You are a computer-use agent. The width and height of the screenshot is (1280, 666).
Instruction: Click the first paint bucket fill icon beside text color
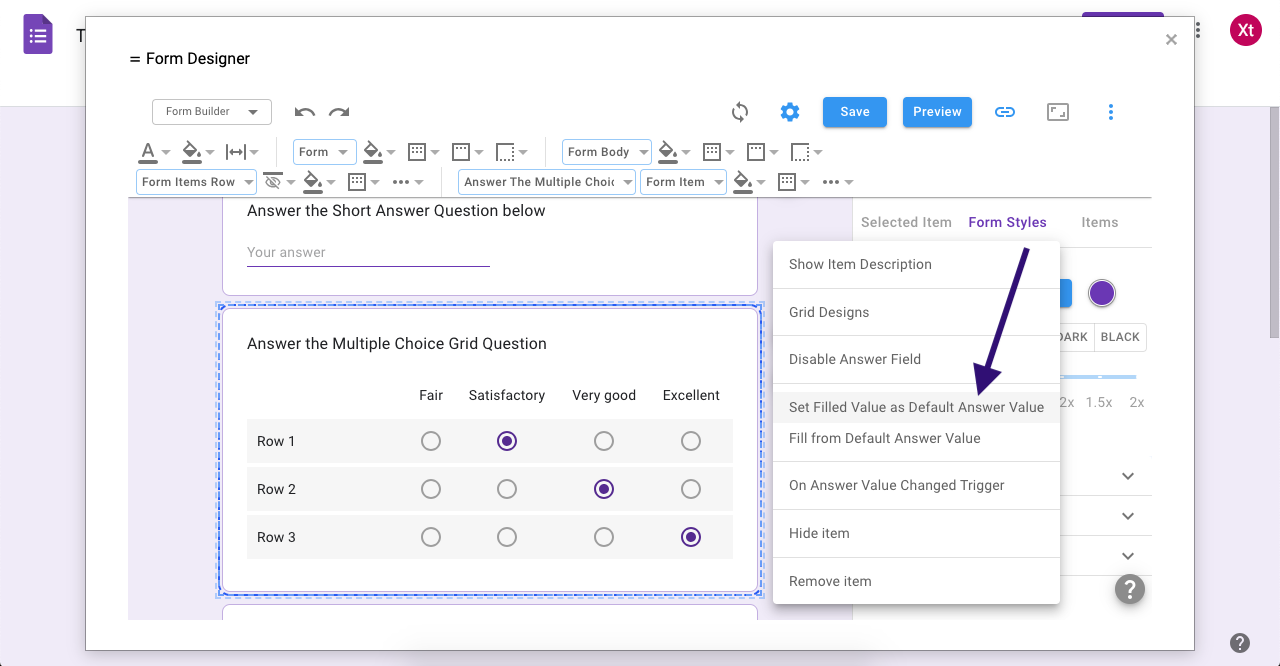[191, 152]
